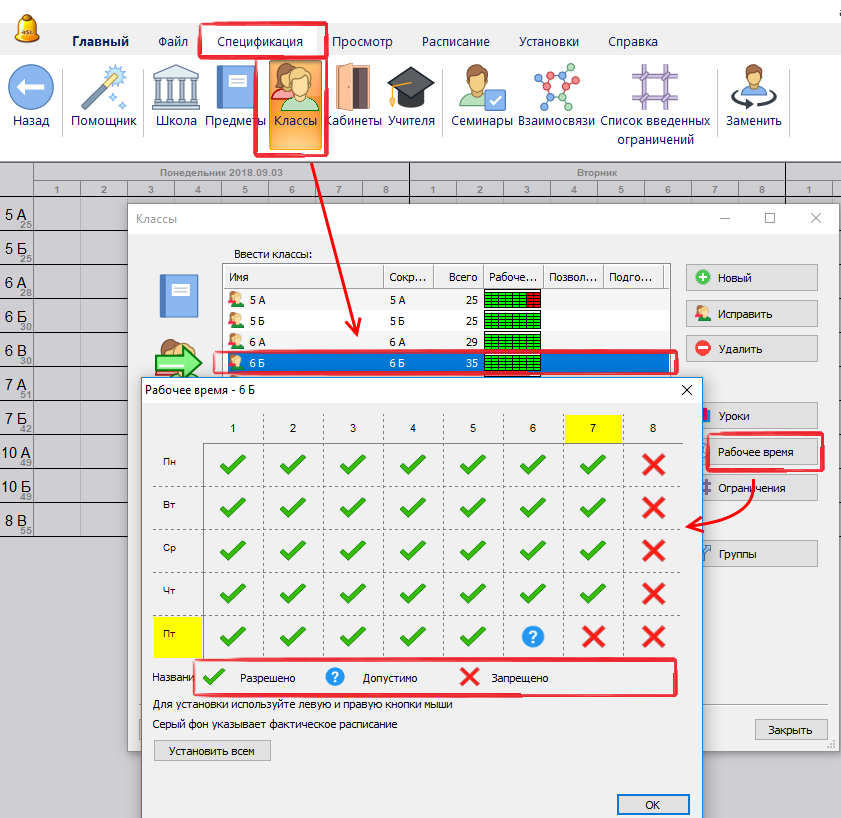Confirm with the OK button
Viewport: 841px width, 818px height.
tap(652, 804)
